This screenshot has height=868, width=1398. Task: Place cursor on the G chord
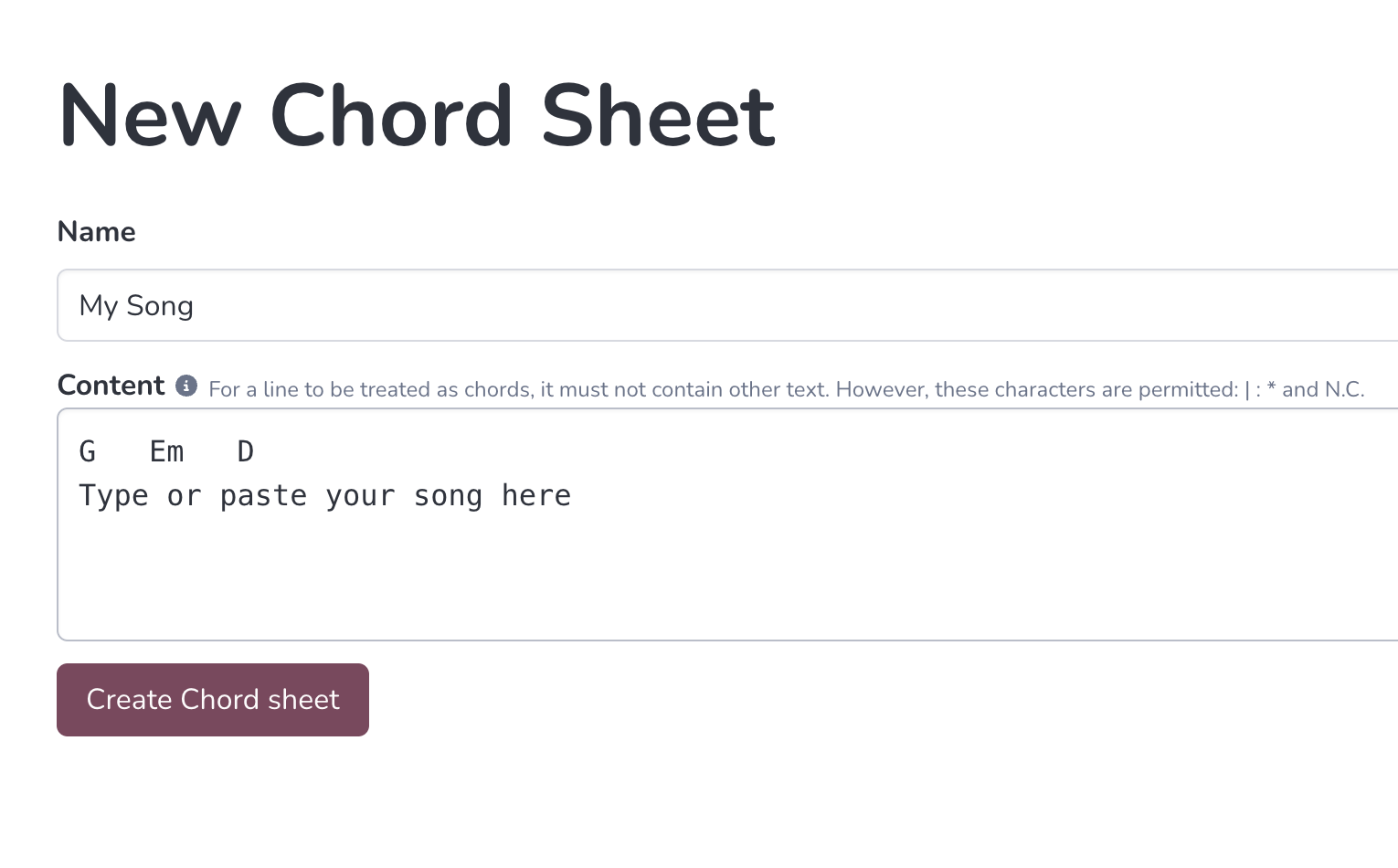coord(88,451)
